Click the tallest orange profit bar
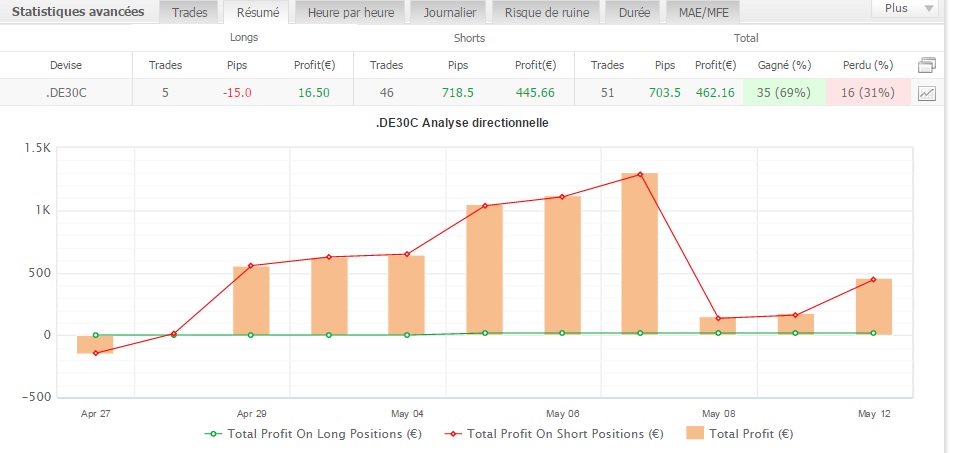The image size is (955, 453). tap(640, 255)
